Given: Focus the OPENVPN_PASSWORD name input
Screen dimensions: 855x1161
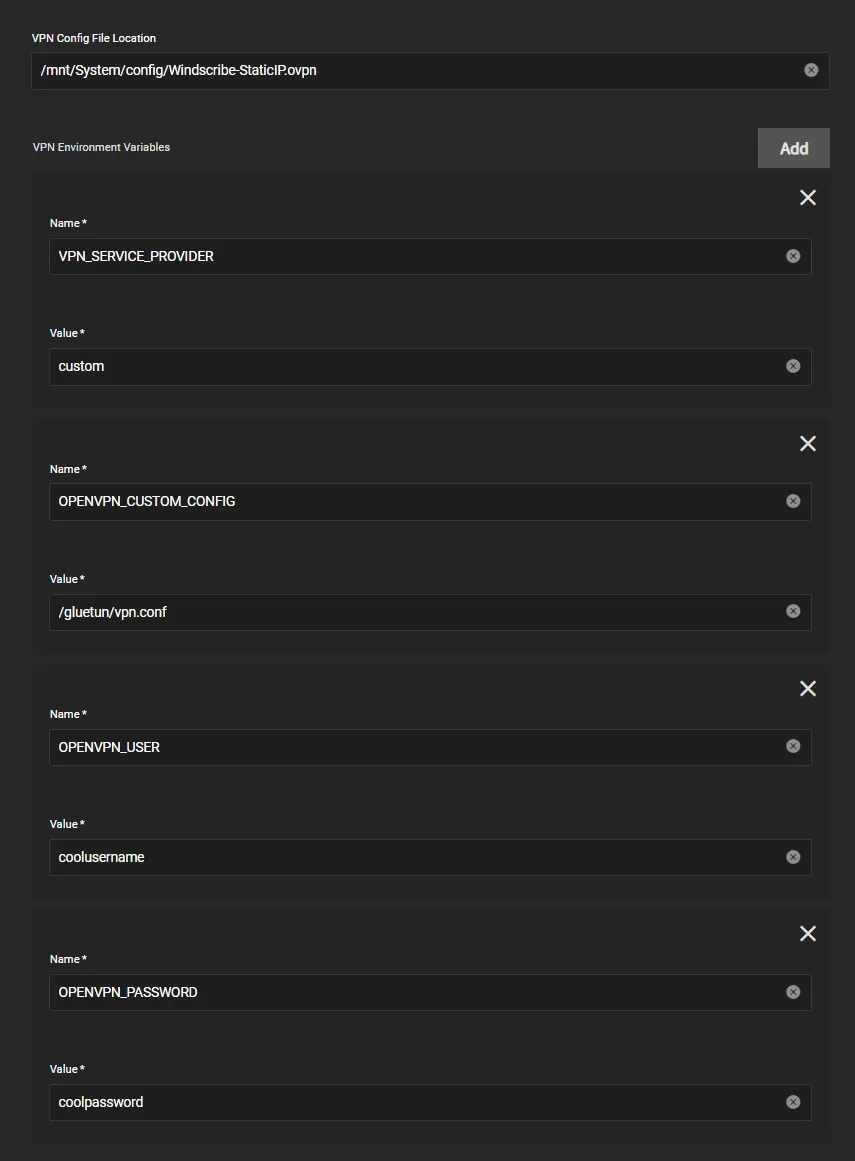Looking at the screenshot, I should tap(400, 991).
